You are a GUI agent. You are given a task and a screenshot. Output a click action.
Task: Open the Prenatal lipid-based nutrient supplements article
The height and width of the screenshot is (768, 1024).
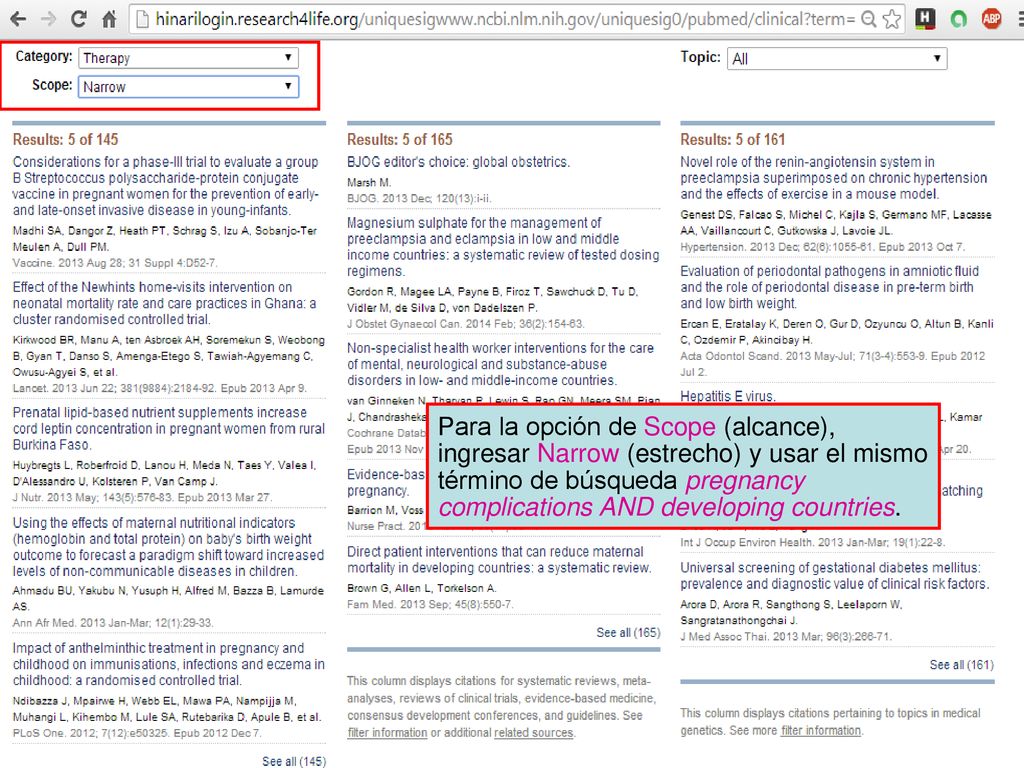[x=168, y=428]
